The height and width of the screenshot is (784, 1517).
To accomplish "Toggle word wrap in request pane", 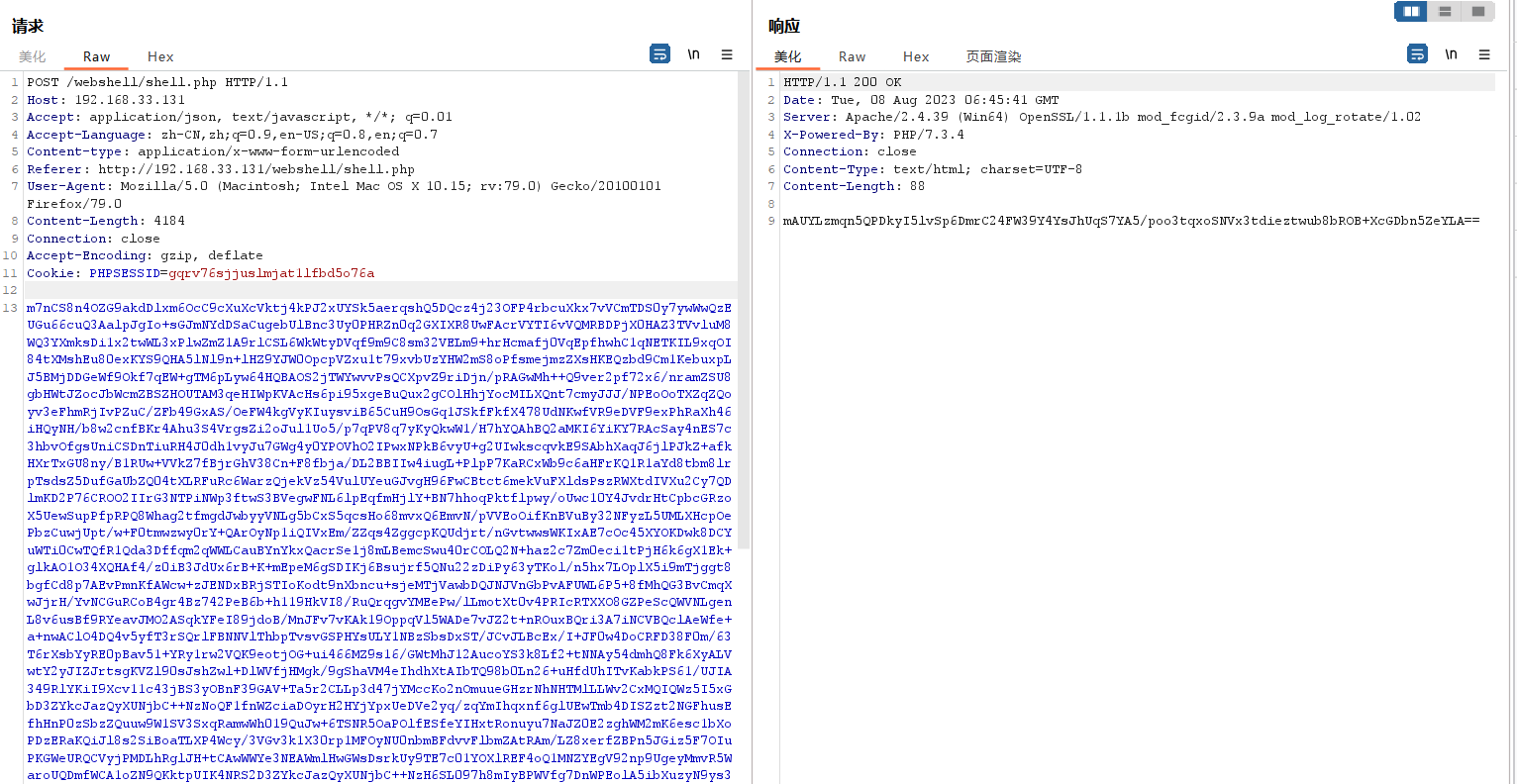I will tap(659, 54).
